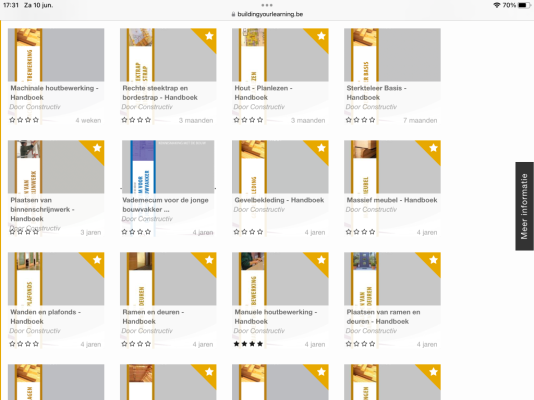Open Manuele houtbewerking cover thumbnail
This screenshot has width=534, height=400.
tap(280, 279)
